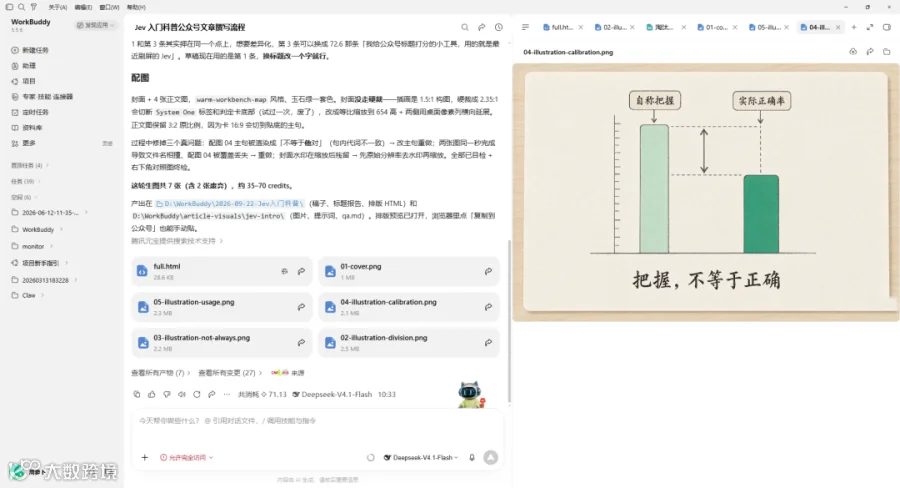Select the calibration bar chart image
The image size is (900, 488).
coord(706,192)
